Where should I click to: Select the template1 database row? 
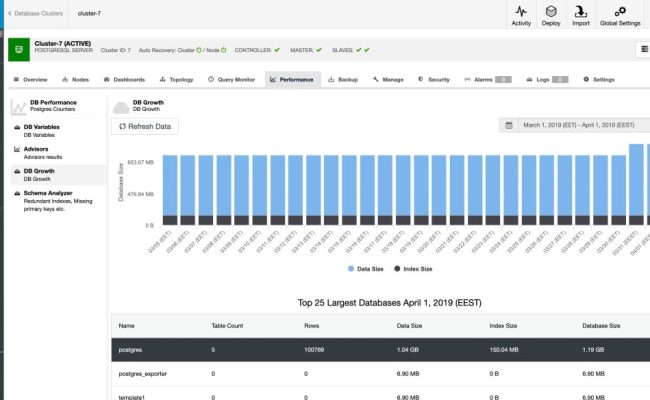[x=381, y=394]
